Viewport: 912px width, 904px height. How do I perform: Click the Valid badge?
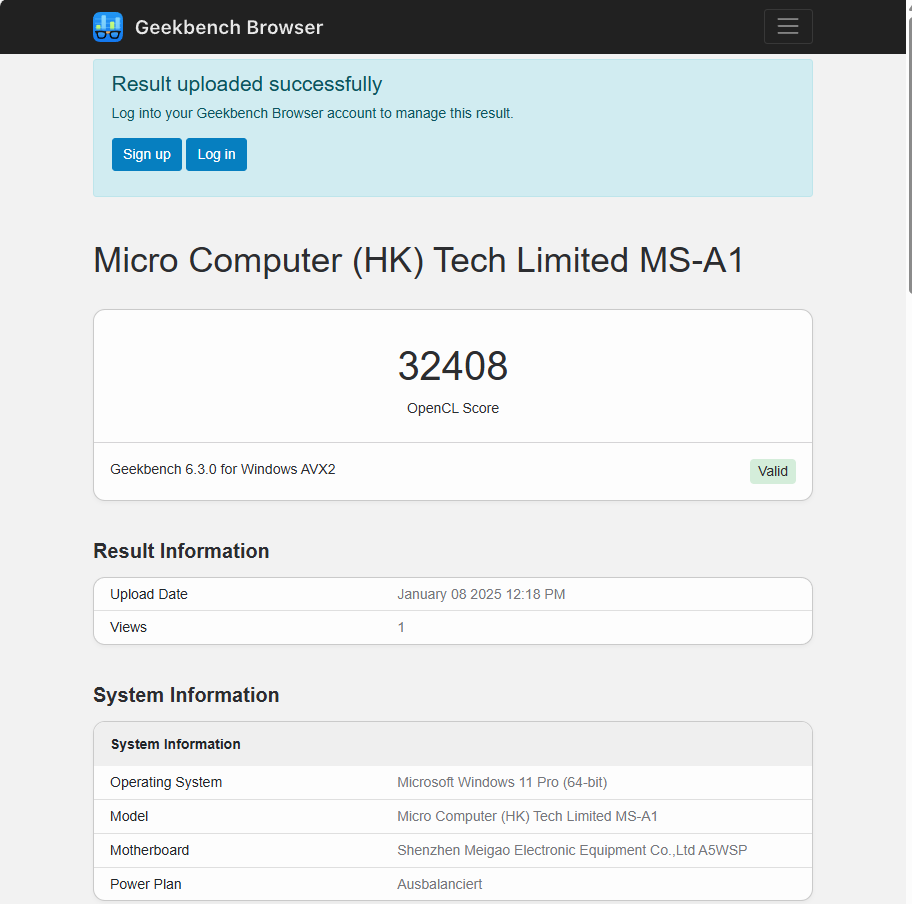tap(772, 471)
